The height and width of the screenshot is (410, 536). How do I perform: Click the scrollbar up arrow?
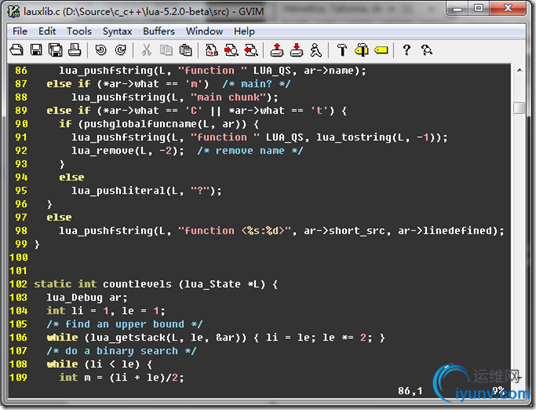point(519,70)
